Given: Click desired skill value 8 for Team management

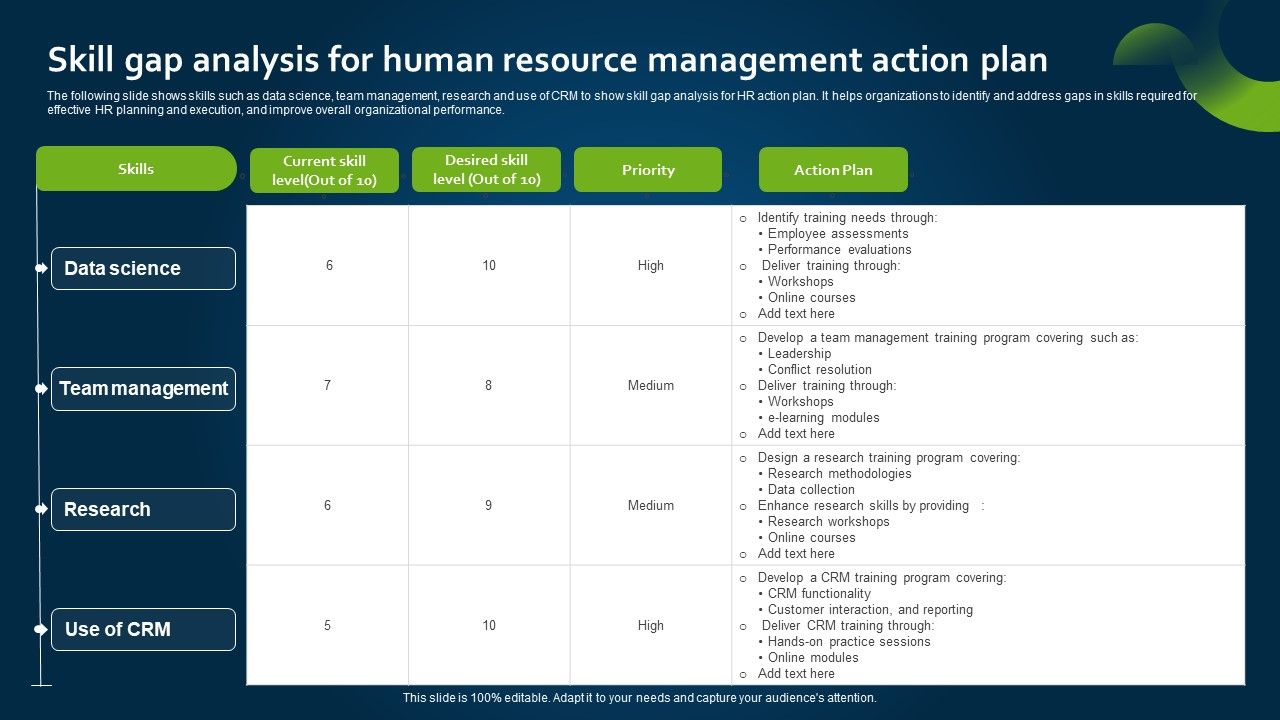Looking at the screenshot, I should [x=488, y=385].
